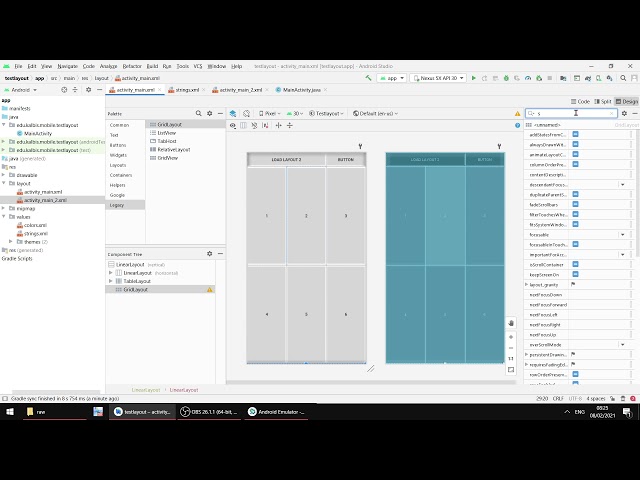Open the Pixel device preview dropdown
The height and width of the screenshot is (480, 640).
click(270, 113)
